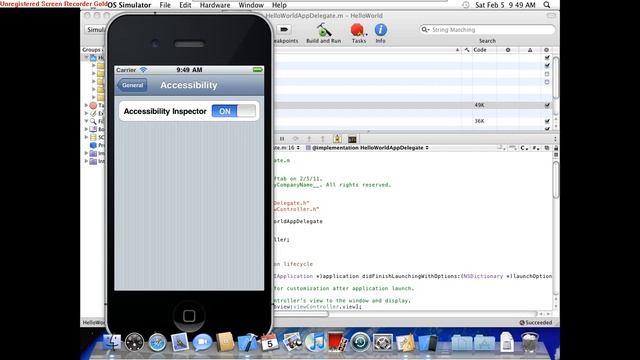The height and width of the screenshot is (360, 640).
Task: Expand the Bookmarks group disclosure triangle
Action: pyautogui.click(x=87, y=129)
